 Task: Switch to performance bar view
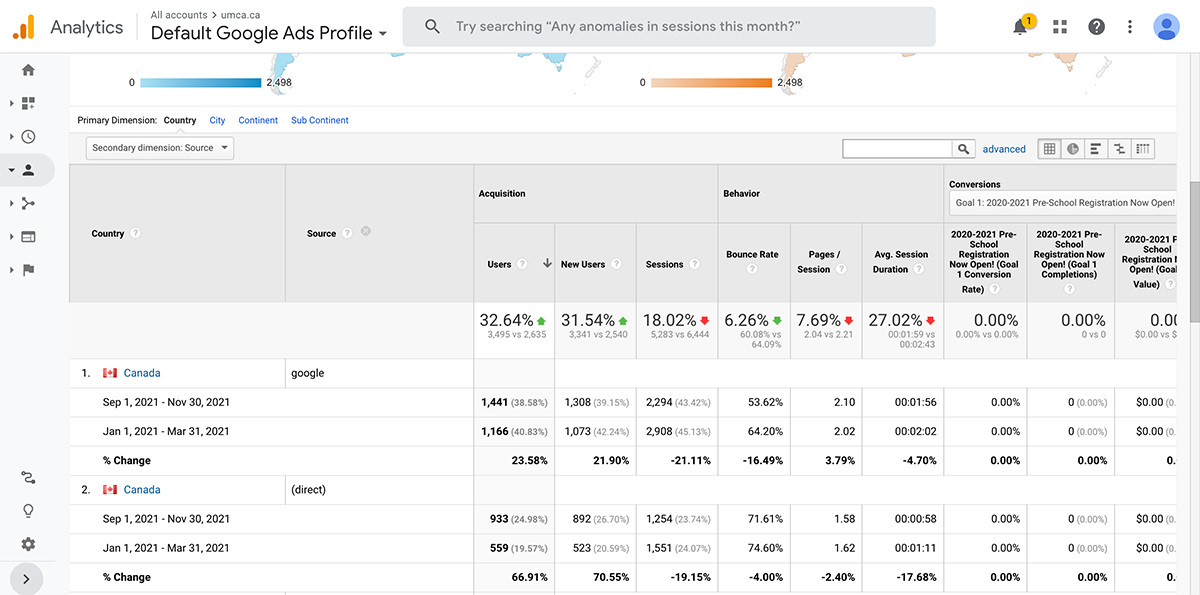click(1096, 149)
